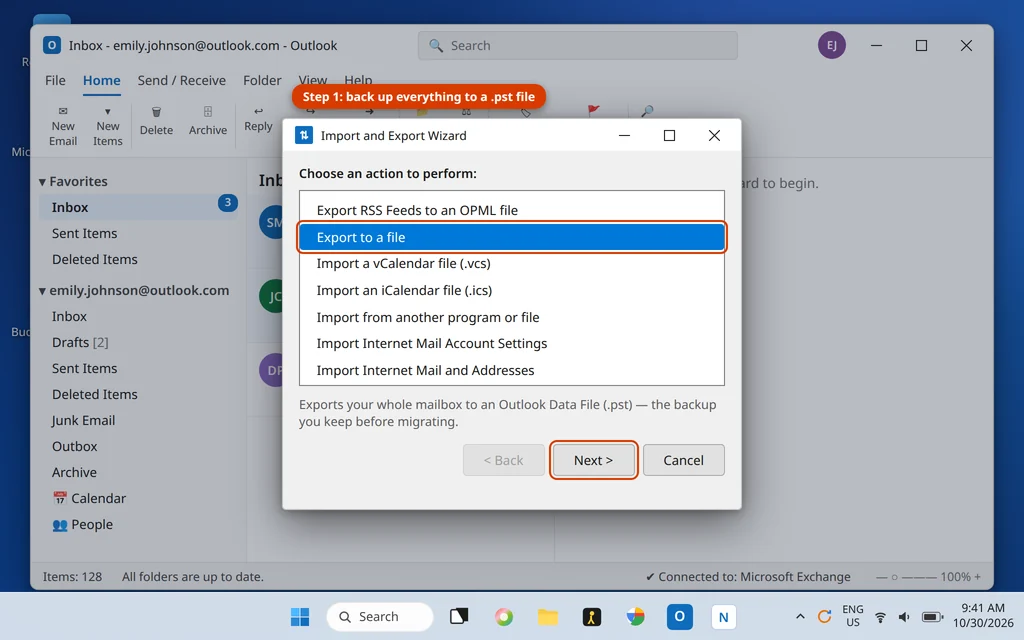Click the zoom out minus in status bar
Screen dimensions: 1024x640
point(881,577)
